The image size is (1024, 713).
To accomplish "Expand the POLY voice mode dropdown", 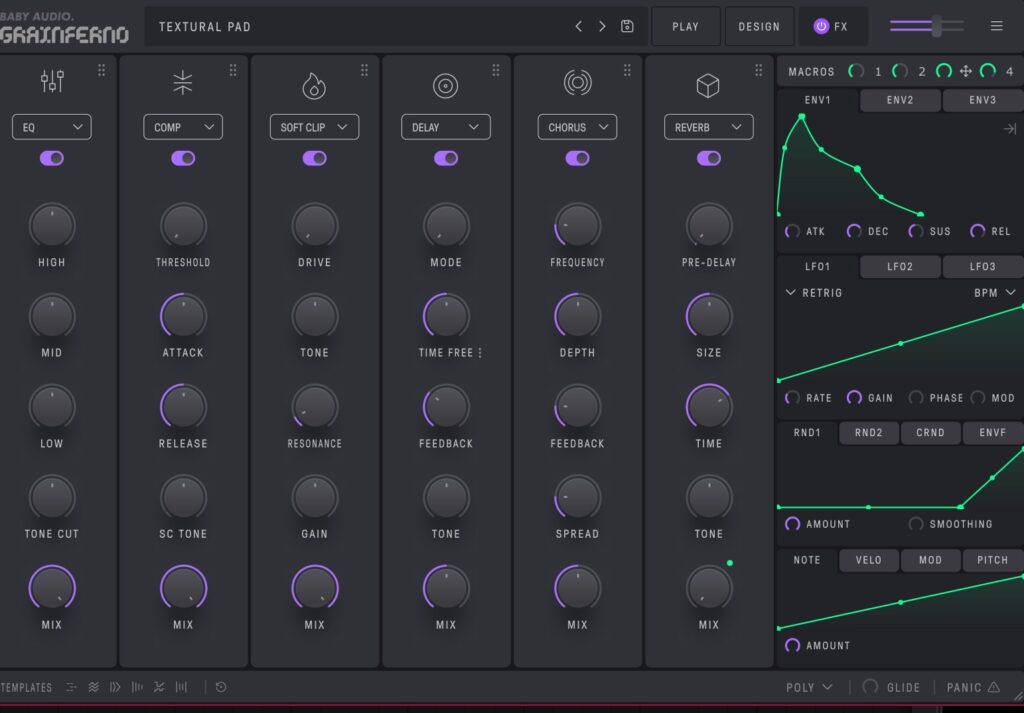I will tap(809, 687).
